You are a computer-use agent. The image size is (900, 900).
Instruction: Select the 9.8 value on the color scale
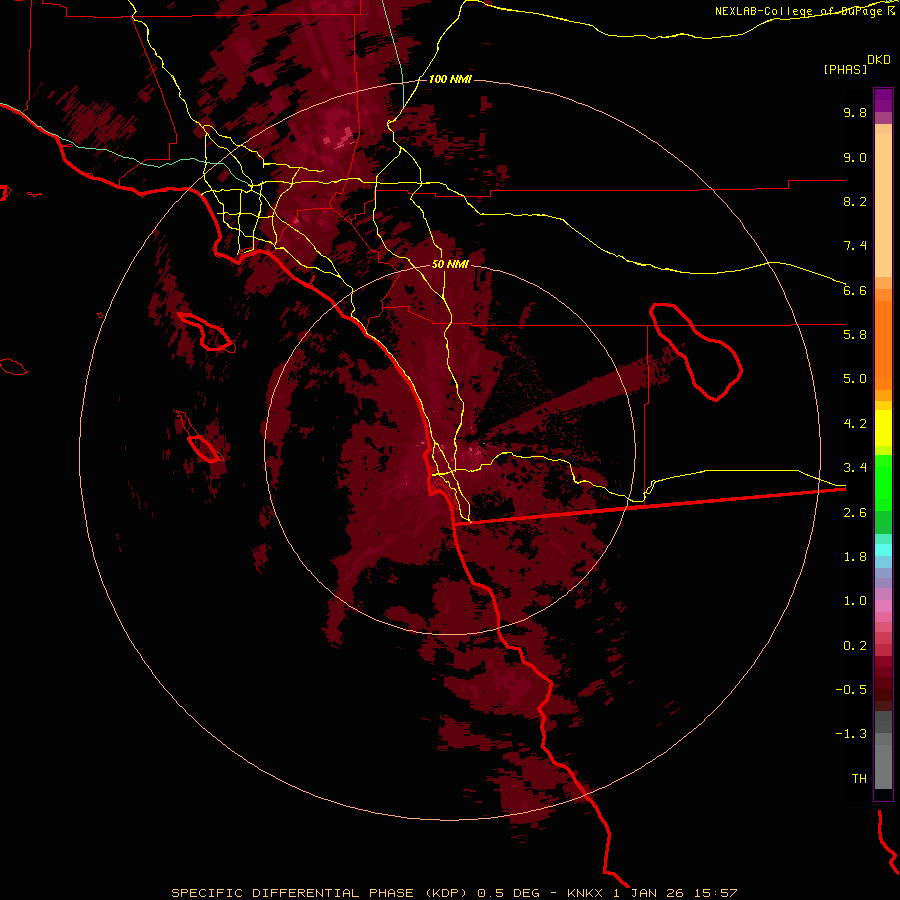[855, 112]
